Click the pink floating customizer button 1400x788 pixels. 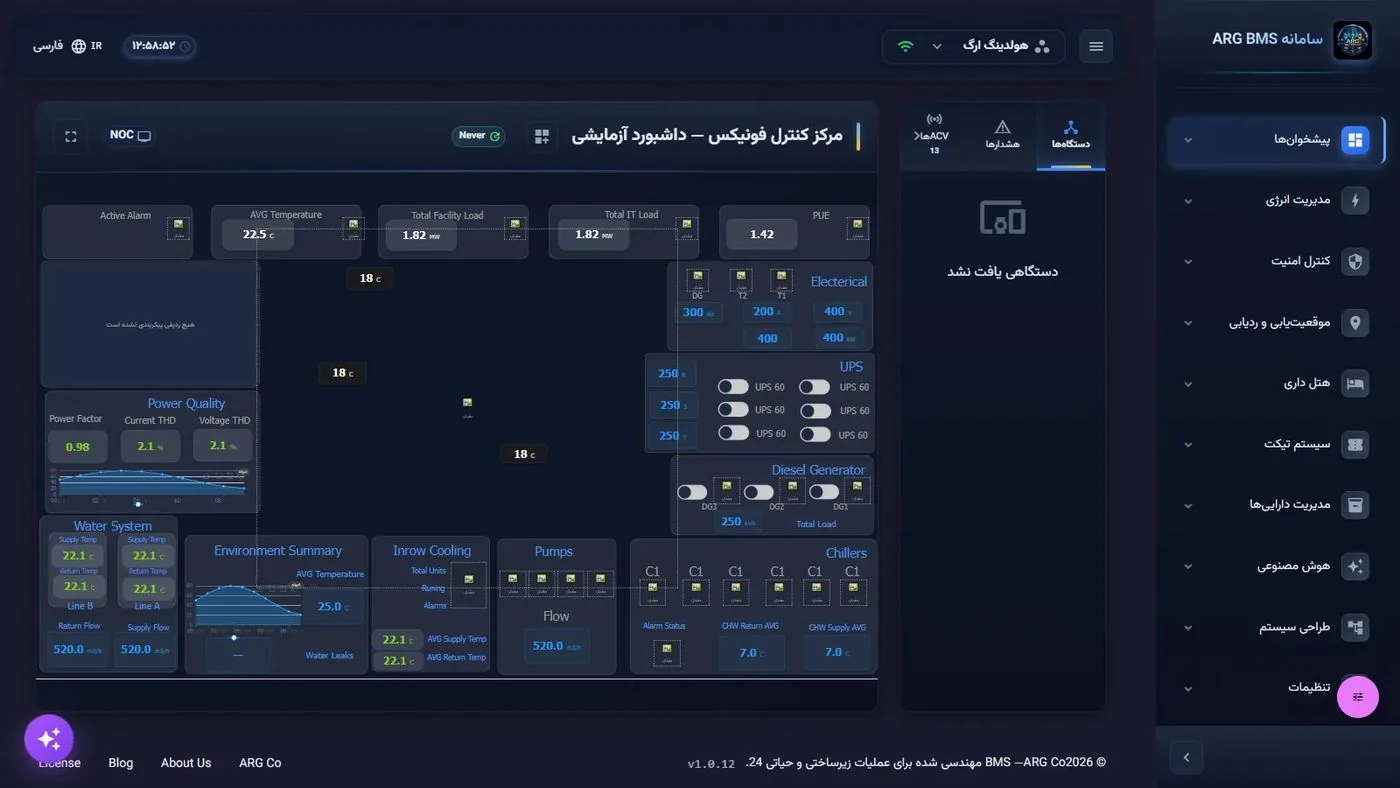click(1358, 697)
